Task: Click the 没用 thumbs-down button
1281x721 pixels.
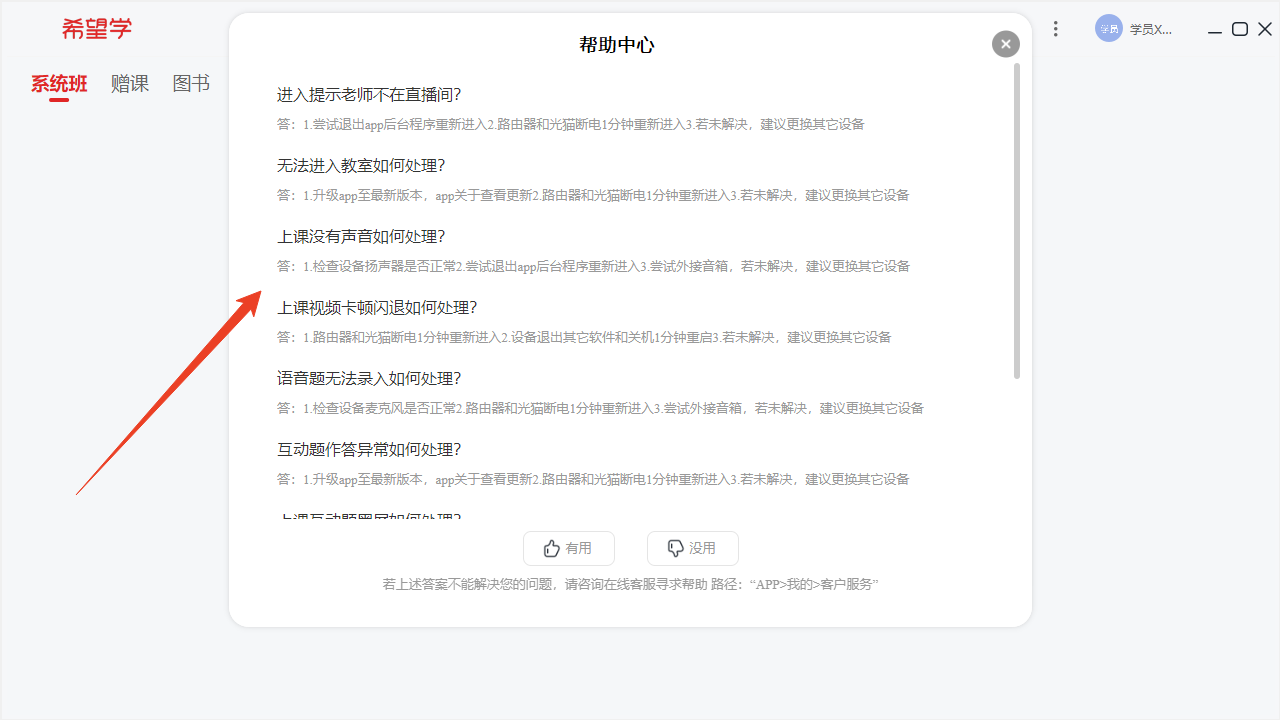Action: [x=692, y=548]
